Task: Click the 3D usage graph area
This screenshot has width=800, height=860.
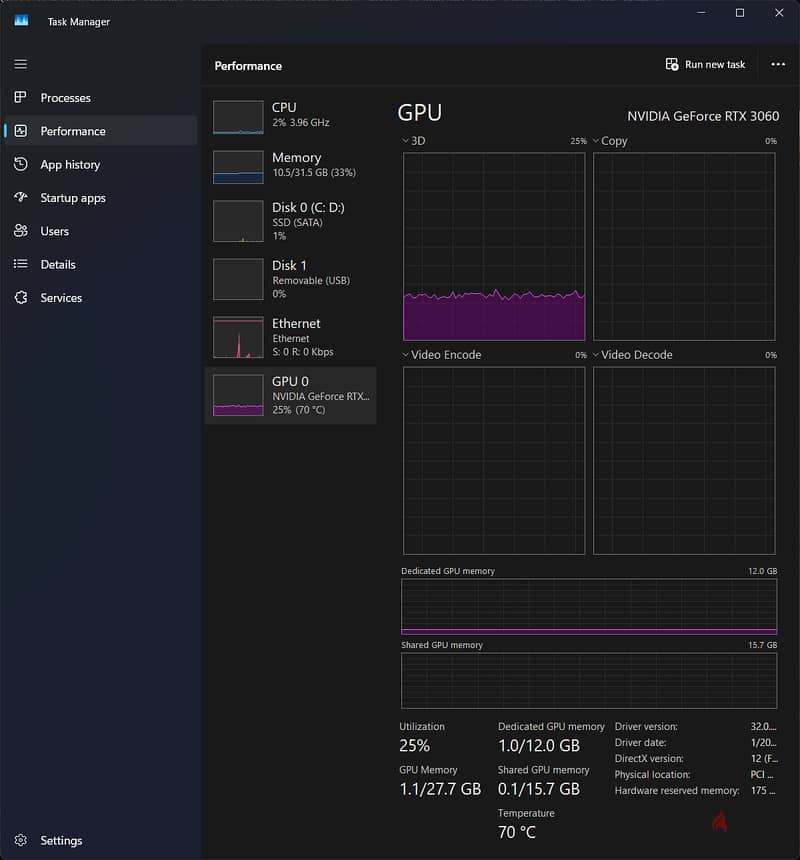Action: pos(493,246)
